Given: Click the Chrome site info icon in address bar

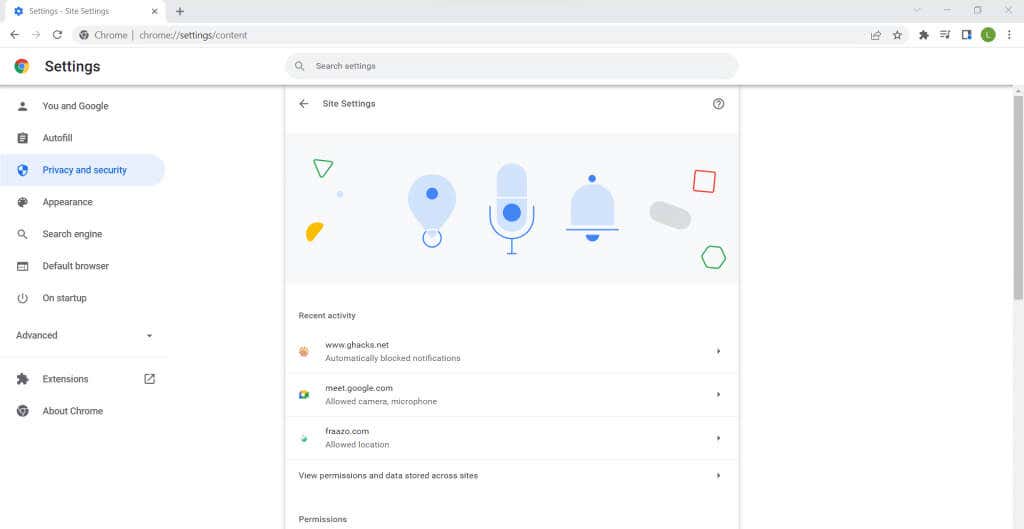Looking at the screenshot, I should (84, 35).
